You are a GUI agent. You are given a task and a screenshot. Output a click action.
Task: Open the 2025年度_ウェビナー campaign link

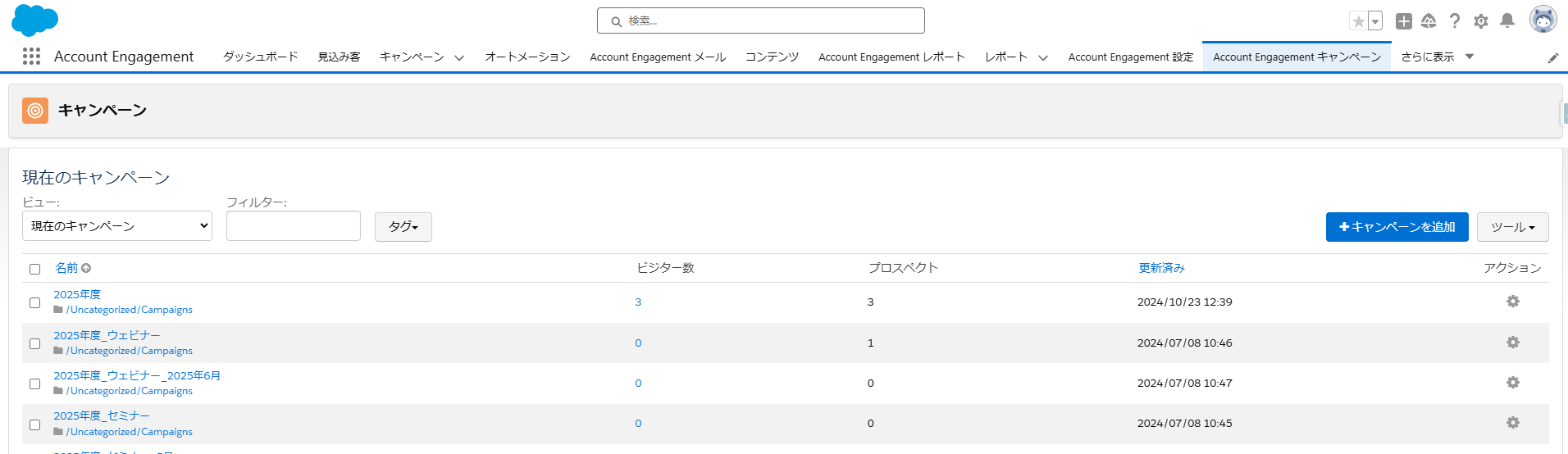pos(107,335)
